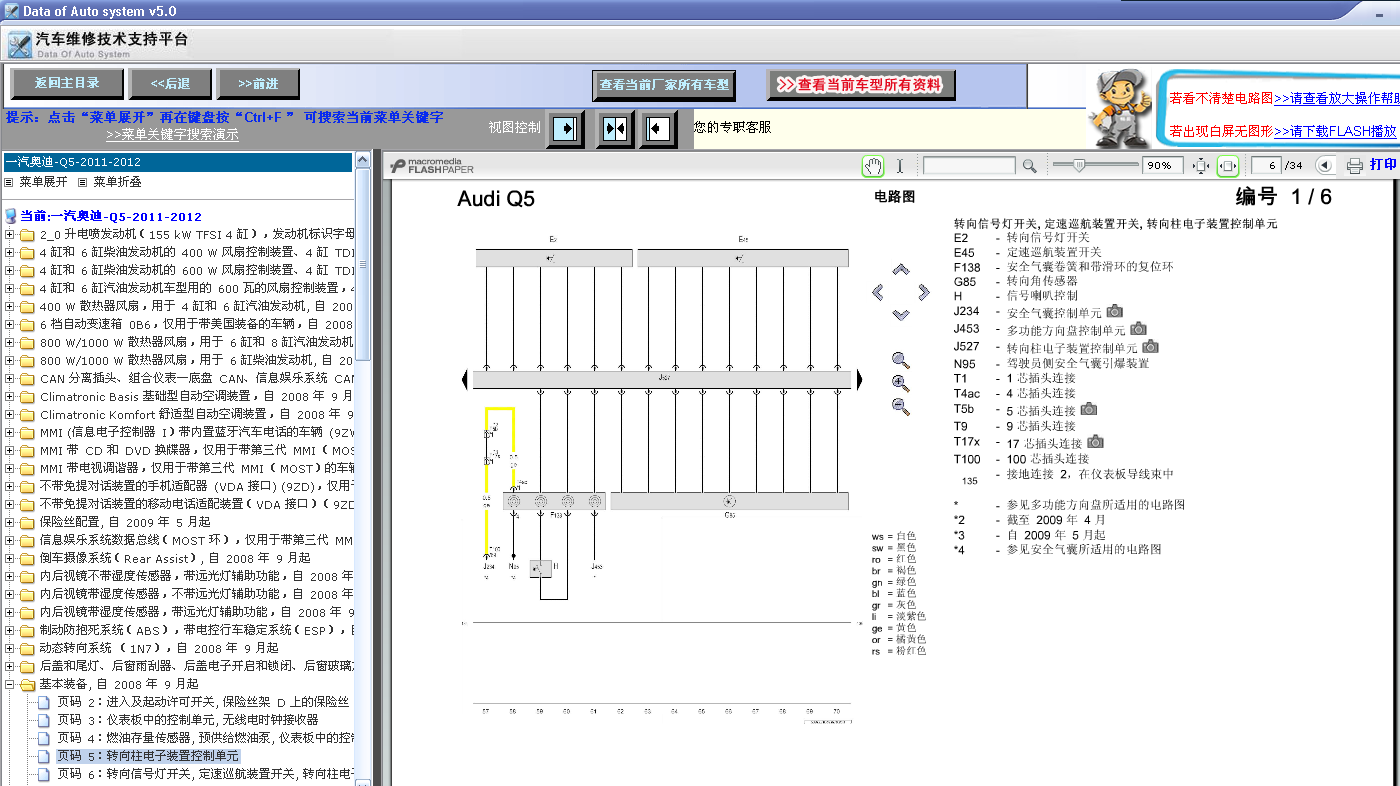Select the FlashPaper hand pan tool

pyautogui.click(x=873, y=166)
